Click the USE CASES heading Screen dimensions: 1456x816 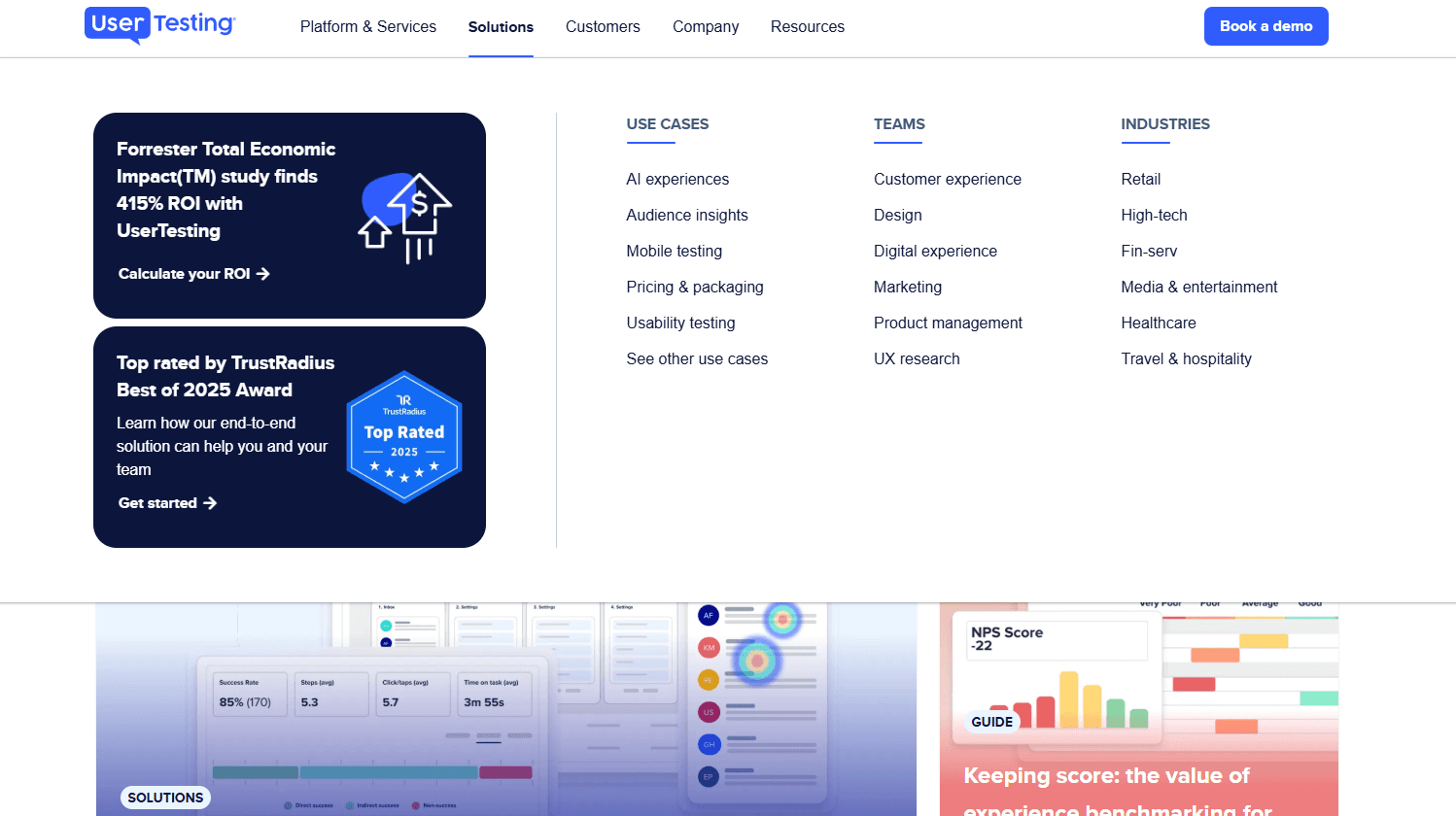click(x=668, y=124)
